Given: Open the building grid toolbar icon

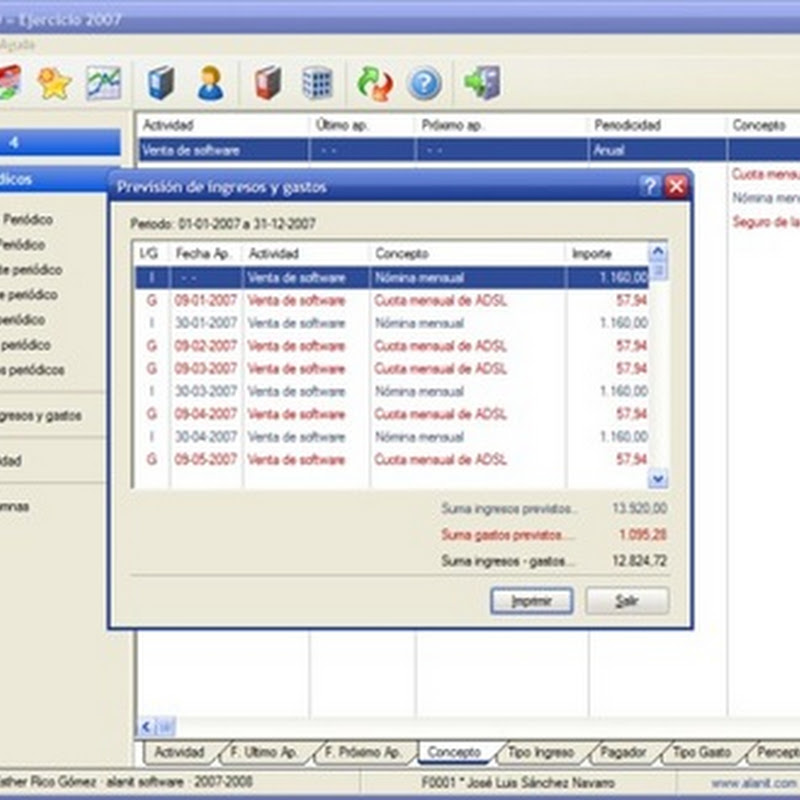Looking at the screenshot, I should pos(317,83).
